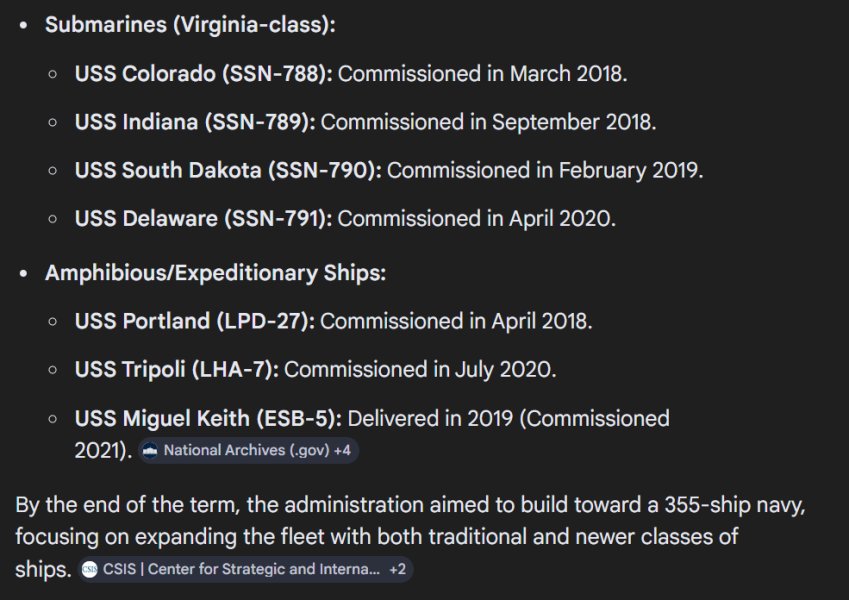Click the National Archives building icon
This screenshot has width=849, height=600.
point(150,451)
